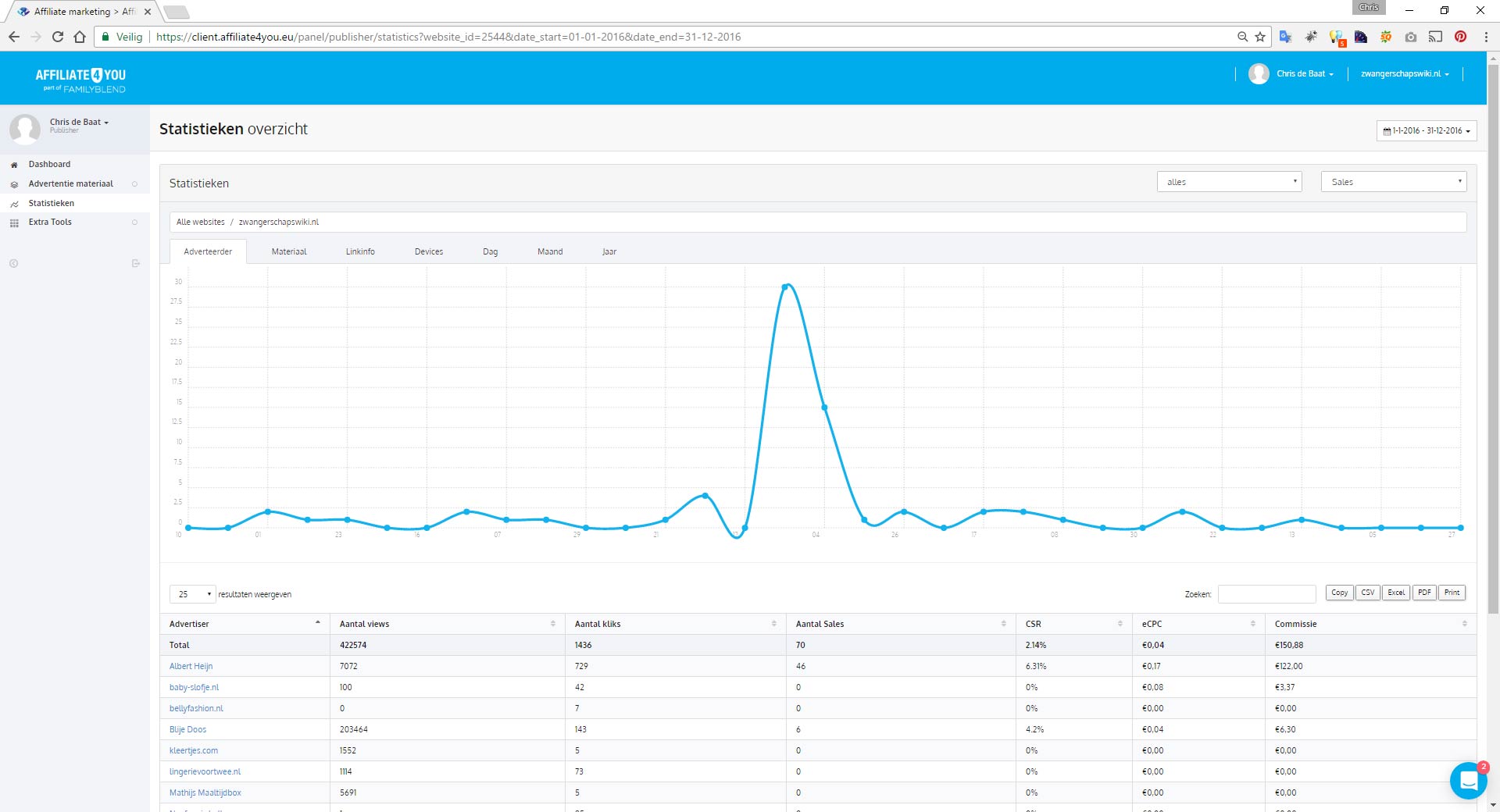Open the 'Sales' metric dropdown

click(x=1394, y=182)
